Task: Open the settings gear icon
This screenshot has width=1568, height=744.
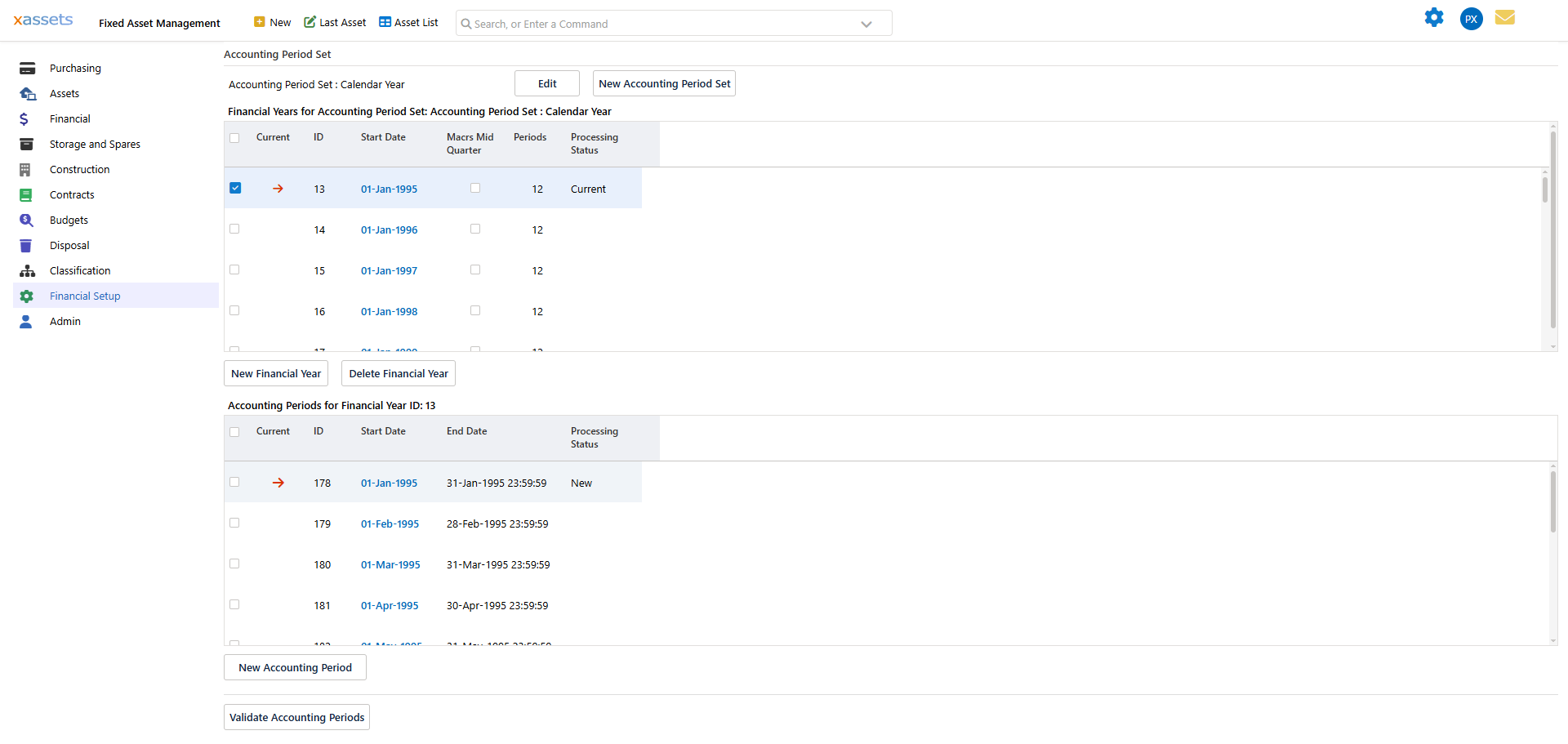Action: click(x=1435, y=17)
